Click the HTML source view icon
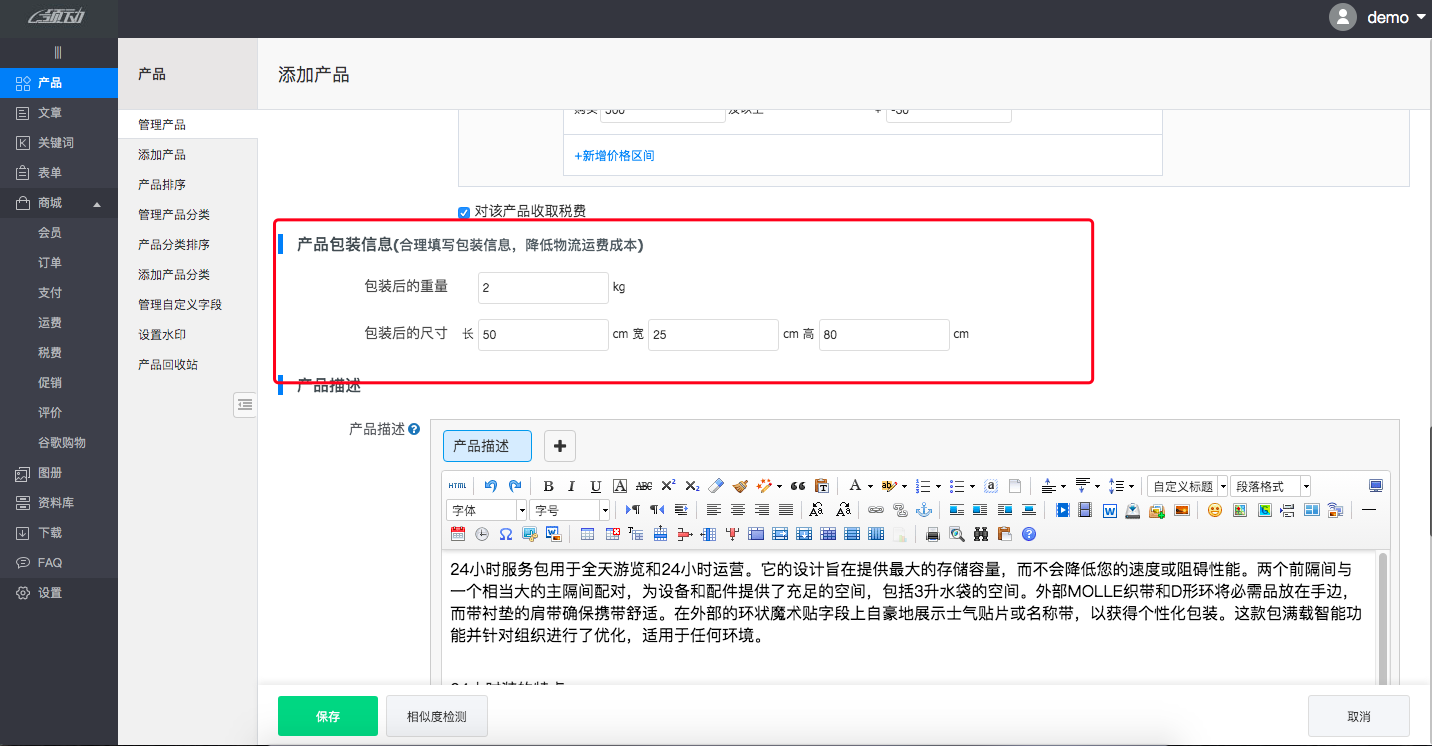 [x=457, y=486]
